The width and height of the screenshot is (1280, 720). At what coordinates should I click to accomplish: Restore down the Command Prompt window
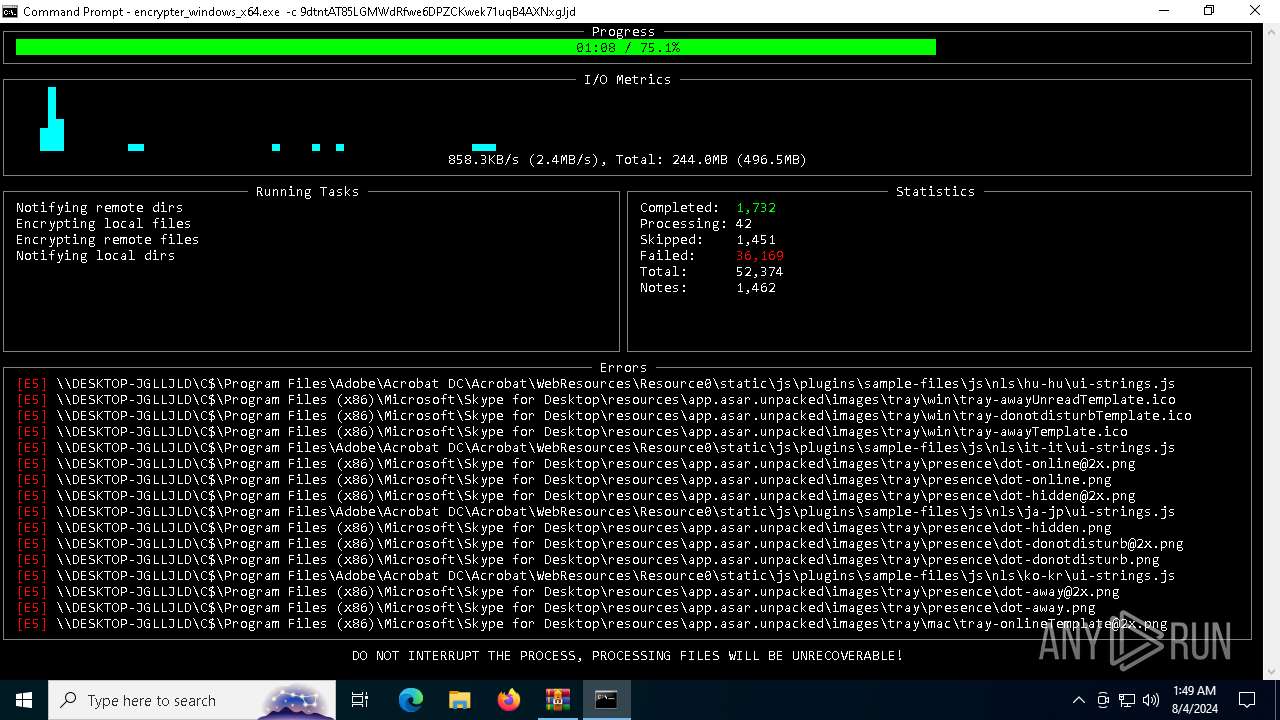click(x=1209, y=11)
